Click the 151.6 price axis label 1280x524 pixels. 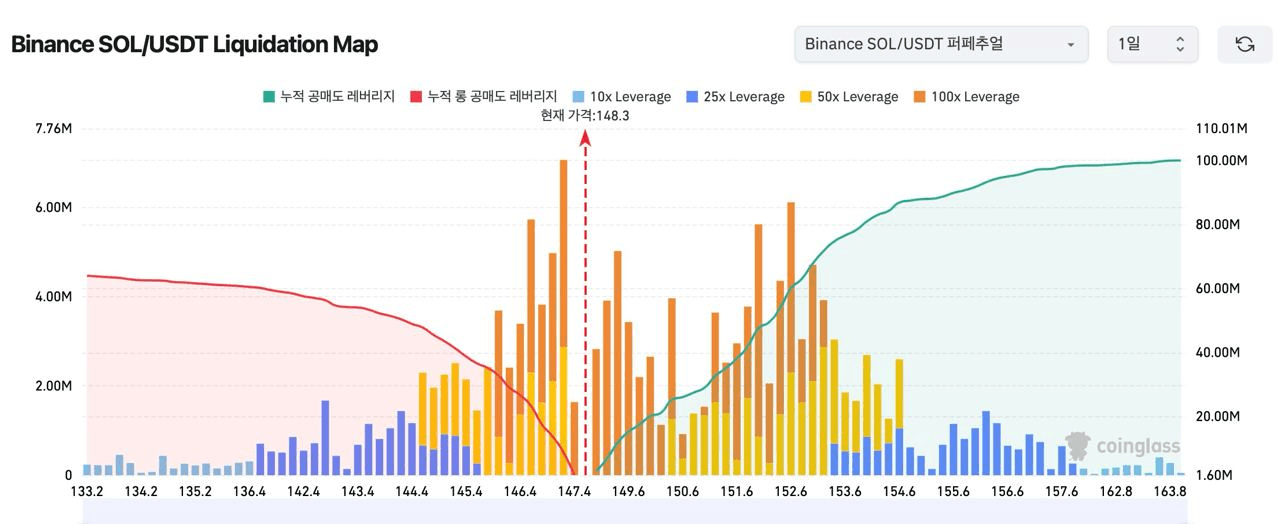[737, 491]
